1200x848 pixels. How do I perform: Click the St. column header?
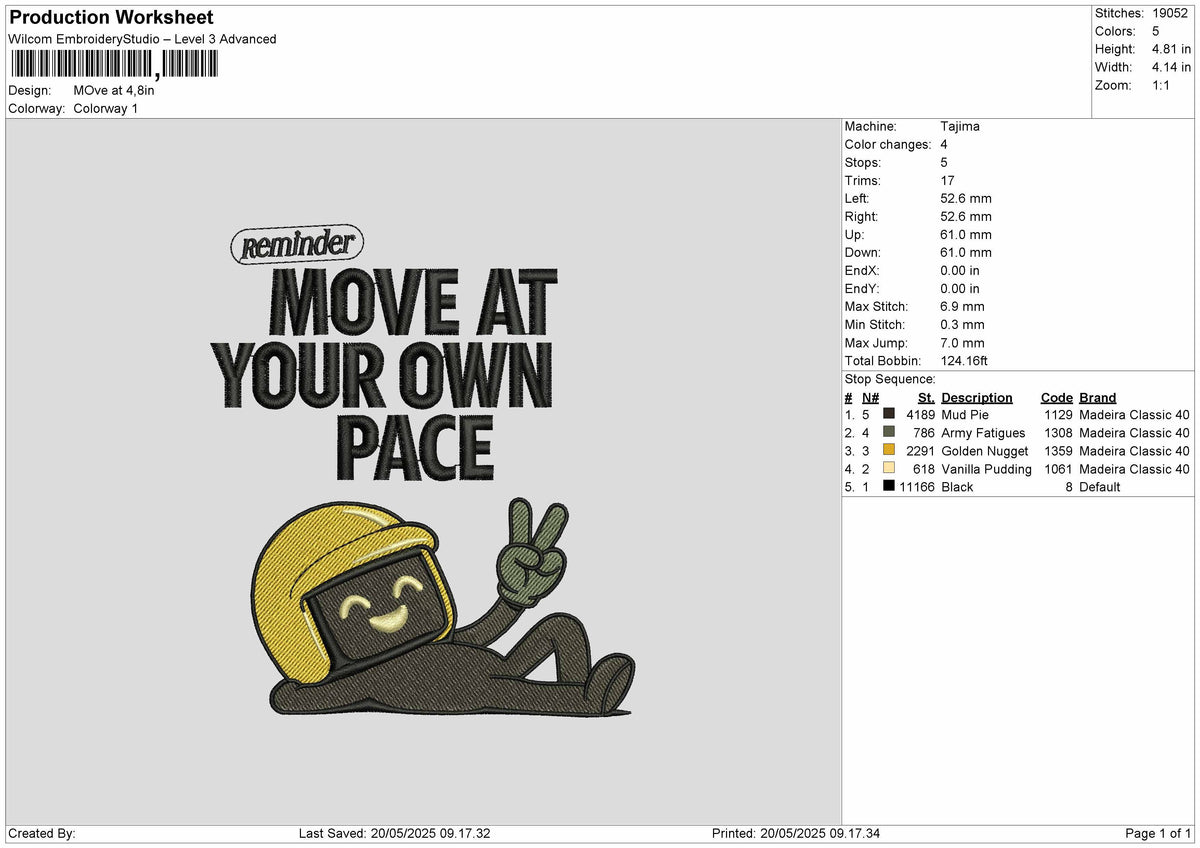[925, 397]
